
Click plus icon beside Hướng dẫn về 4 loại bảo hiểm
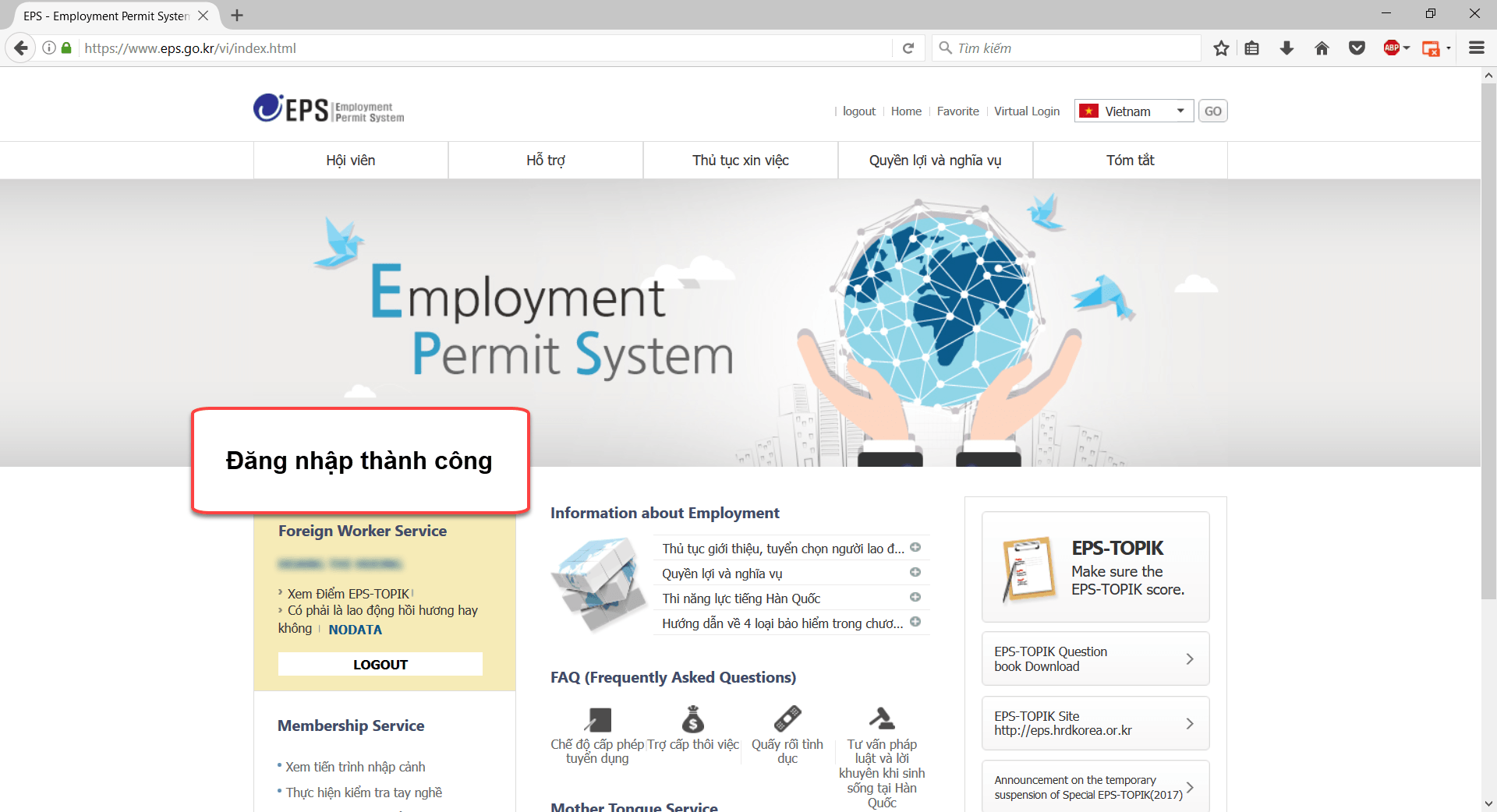coord(915,623)
